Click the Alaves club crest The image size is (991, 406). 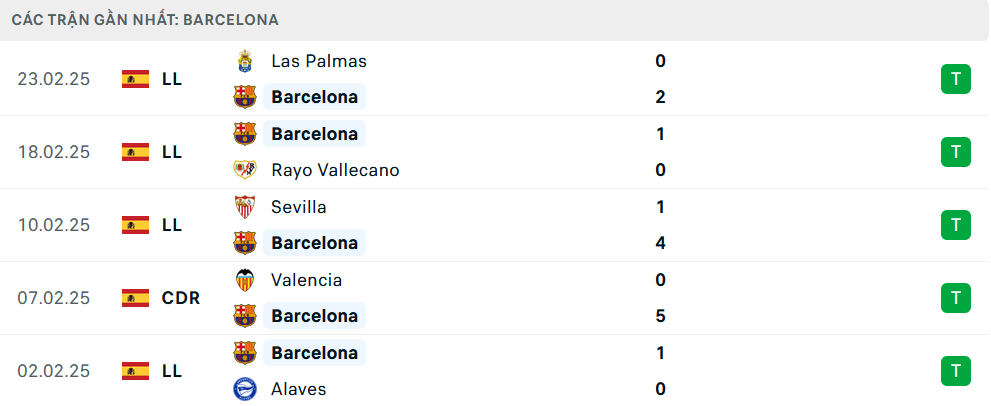(244, 389)
